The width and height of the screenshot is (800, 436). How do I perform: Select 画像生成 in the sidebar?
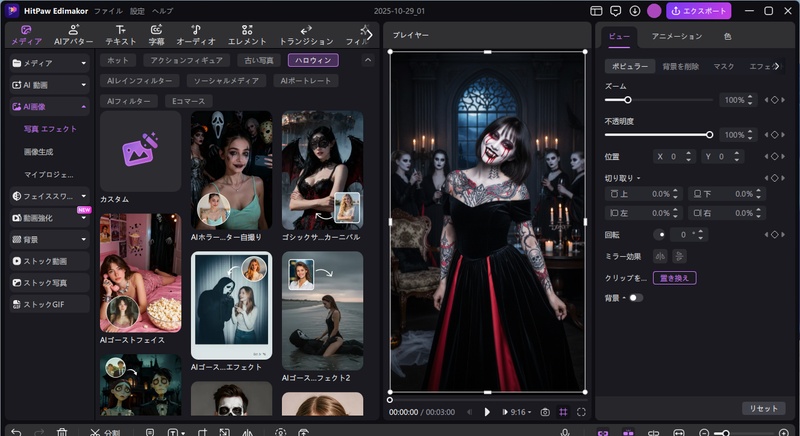pos(38,151)
